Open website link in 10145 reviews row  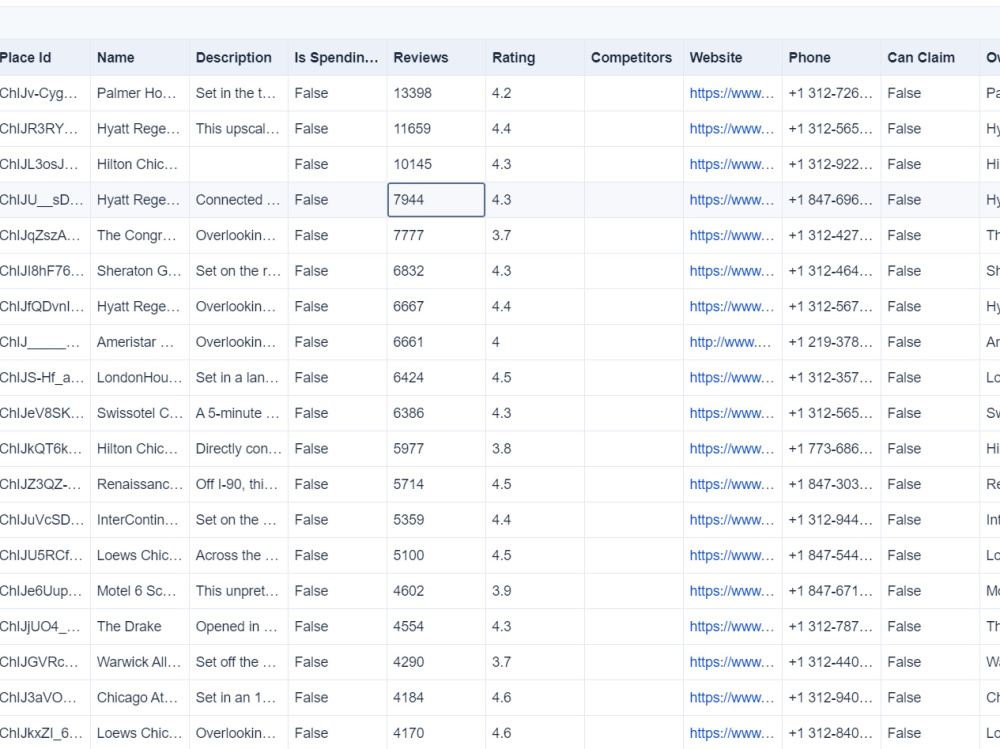tap(732, 165)
